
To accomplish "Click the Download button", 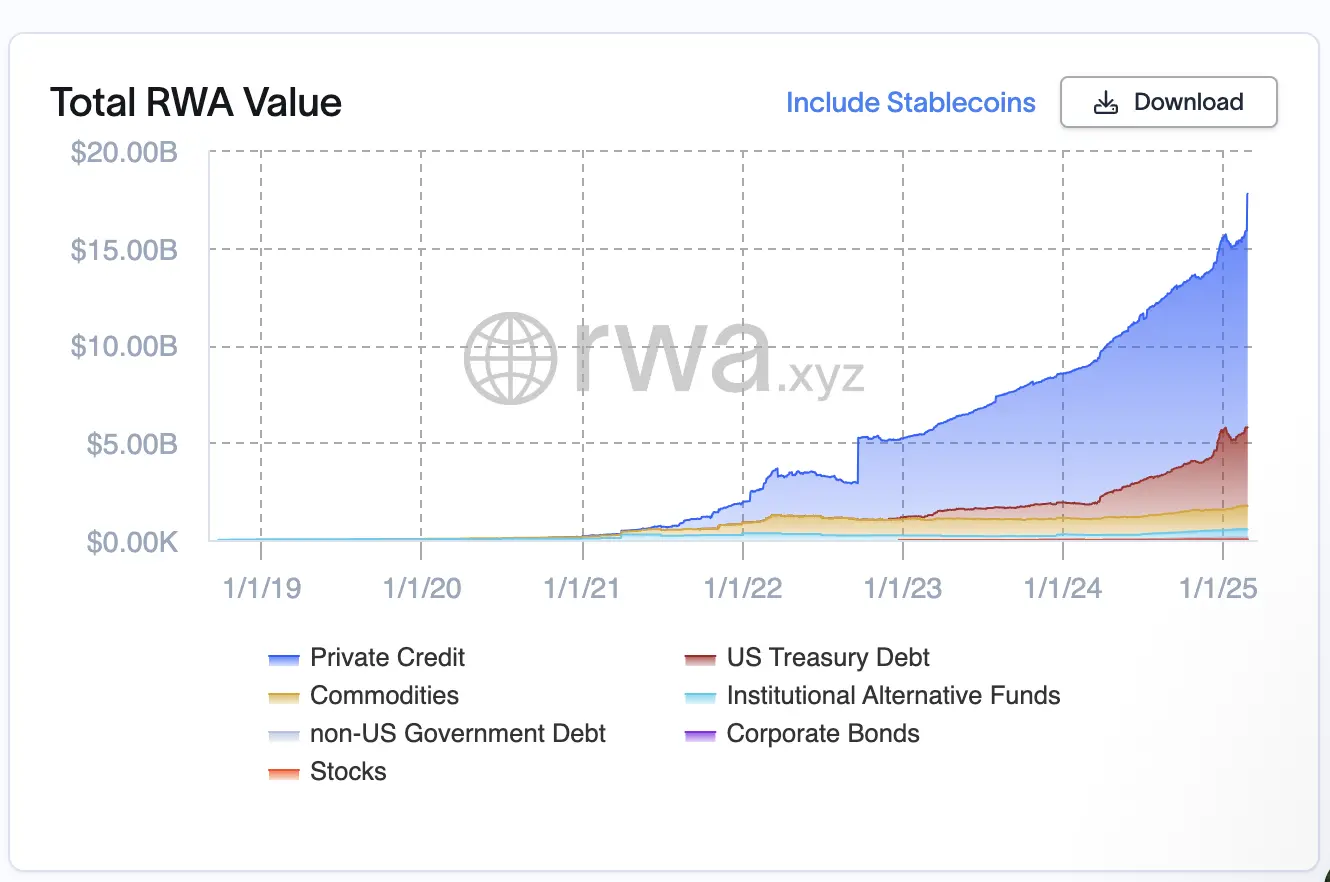I will pos(1168,102).
